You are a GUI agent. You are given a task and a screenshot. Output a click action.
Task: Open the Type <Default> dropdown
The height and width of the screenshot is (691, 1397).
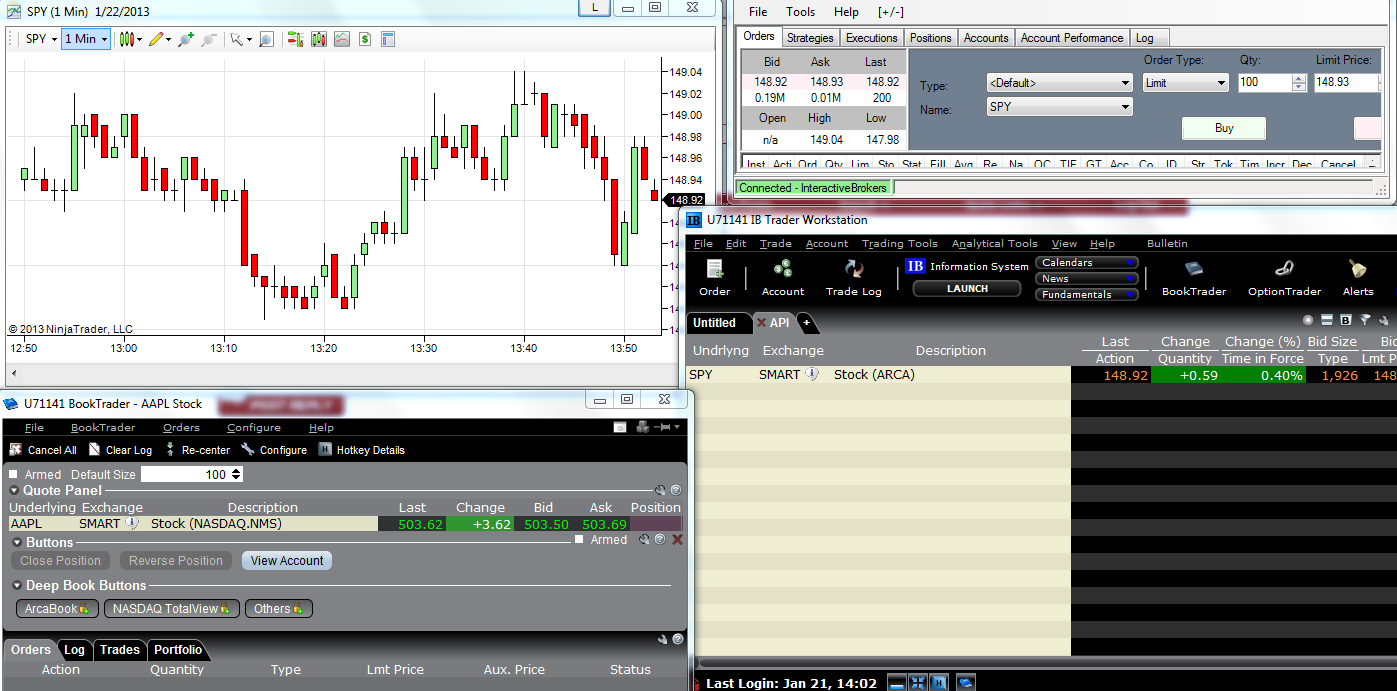1059,83
